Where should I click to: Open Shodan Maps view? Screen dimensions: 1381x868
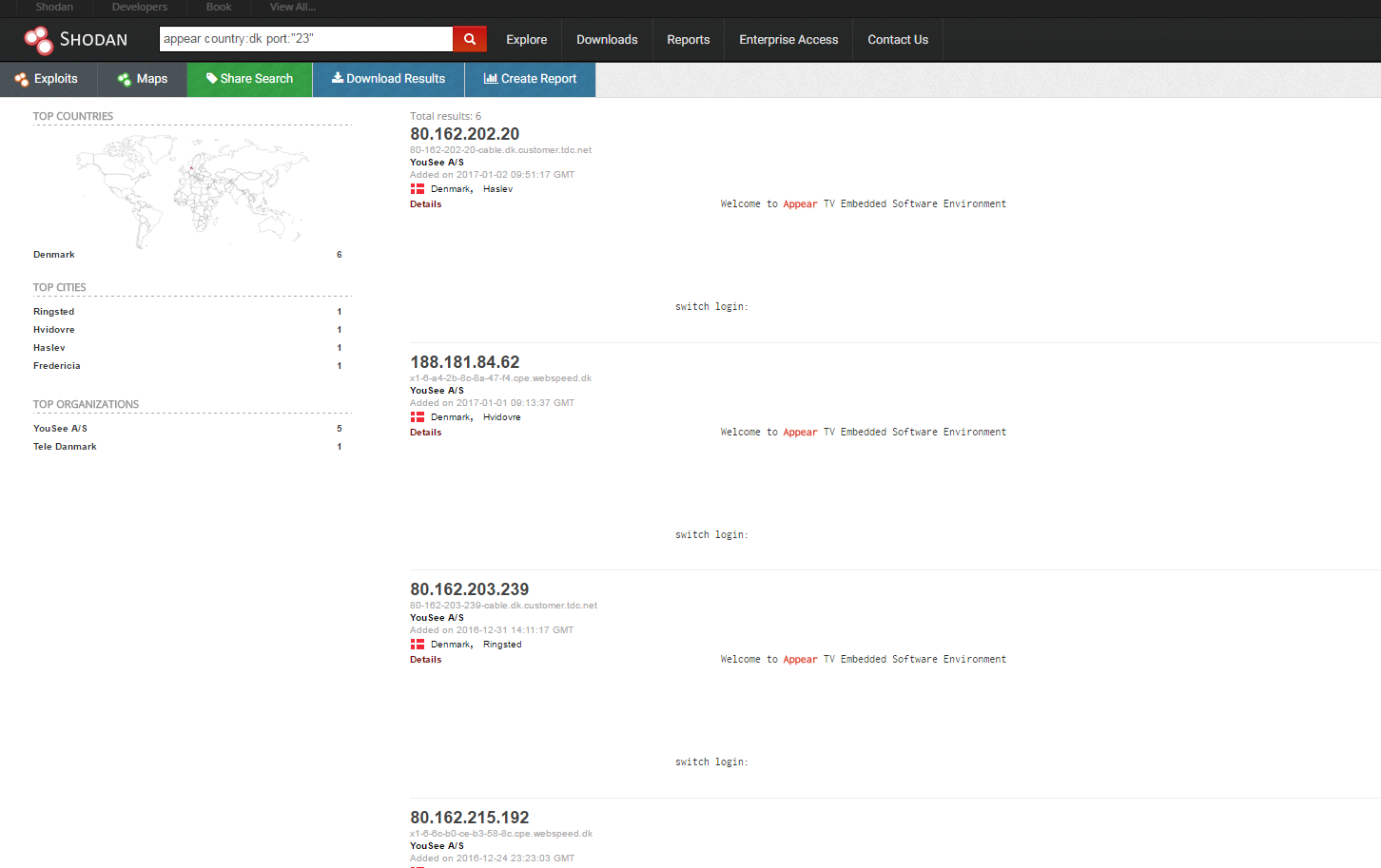[143, 79]
